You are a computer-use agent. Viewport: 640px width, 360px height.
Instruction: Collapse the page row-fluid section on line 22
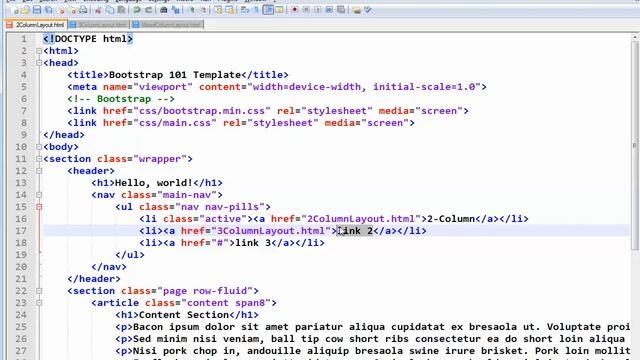tap(39, 291)
